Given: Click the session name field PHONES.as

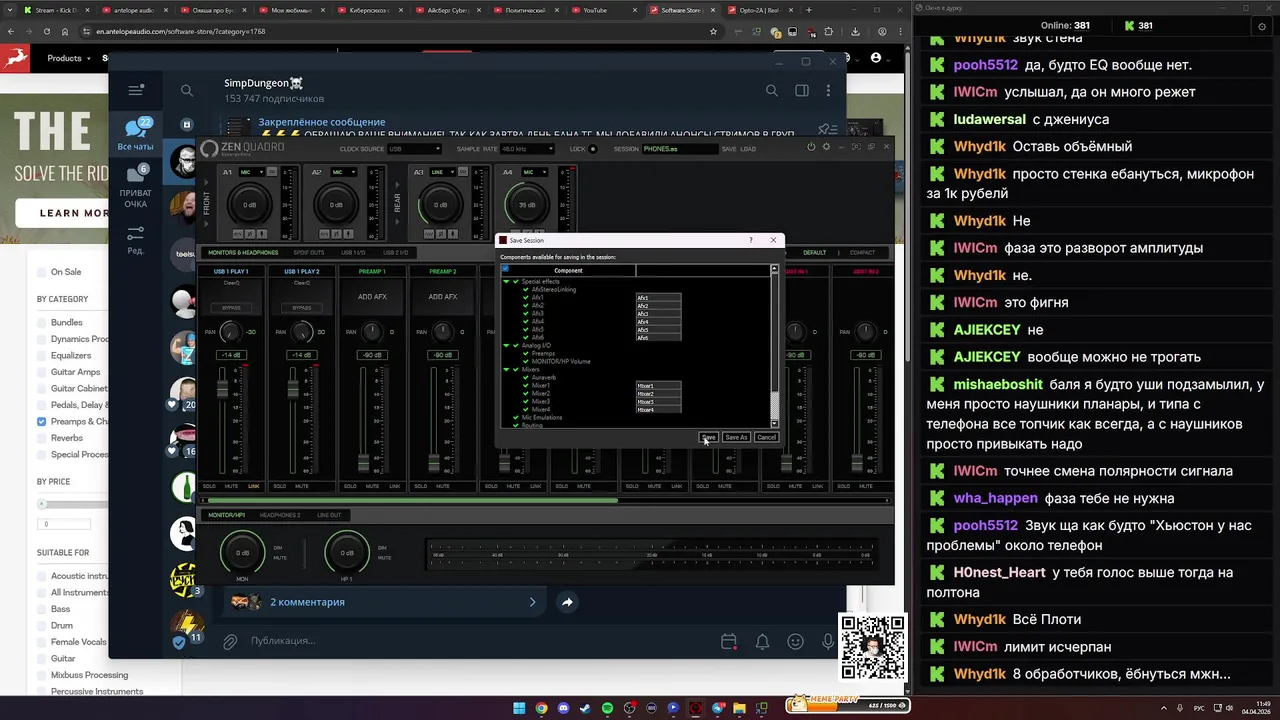Looking at the screenshot, I should point(679,149).
